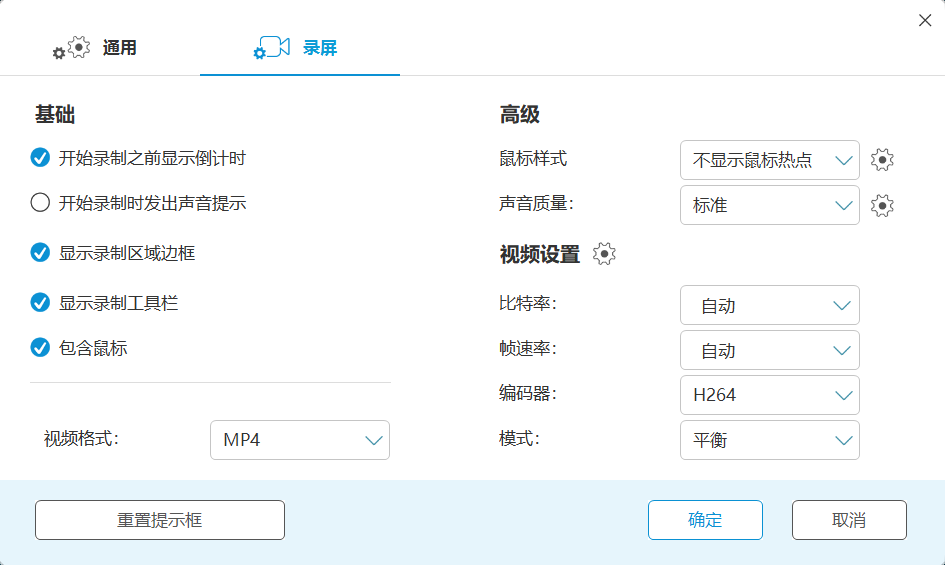This screenshot has height=565, width=945.
Task: Click the 比特率: label
Action: pos(527,303)
